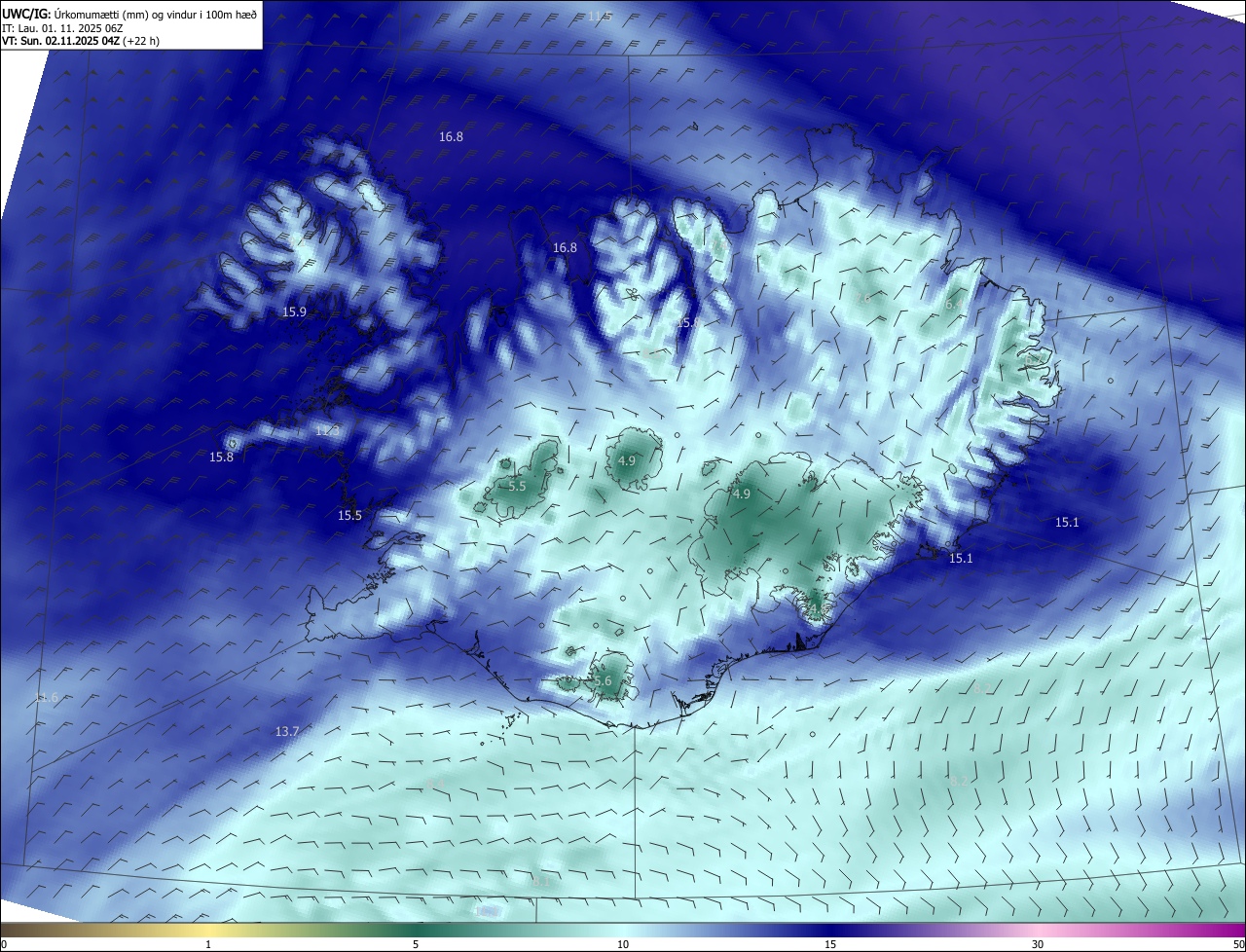Click the 30 tick label on the color scale
The width and height of the screenshot is (1246, 952).
[x=1038, y=944]
